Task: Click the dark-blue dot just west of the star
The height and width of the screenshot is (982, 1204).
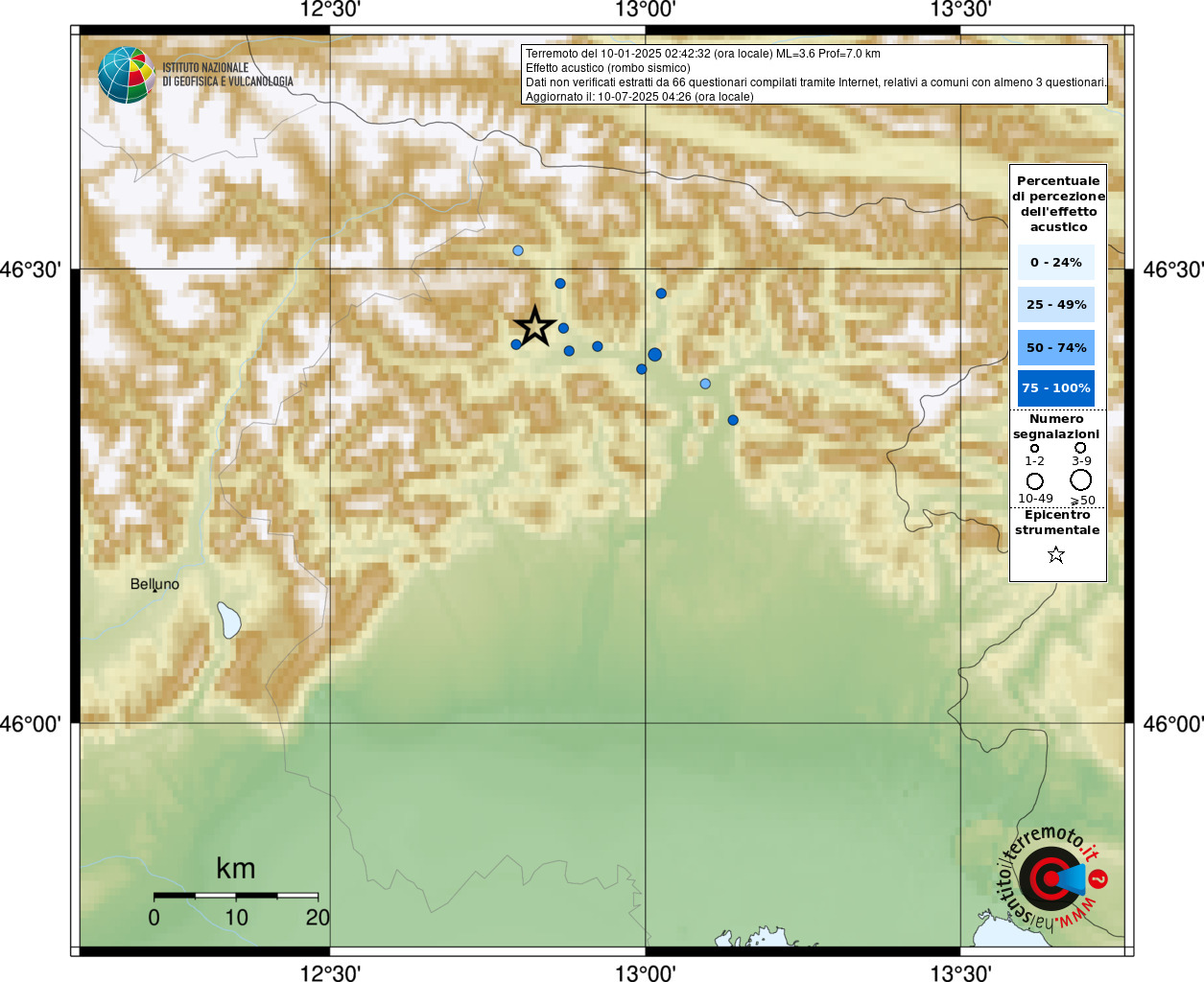Action: point(516,344)
